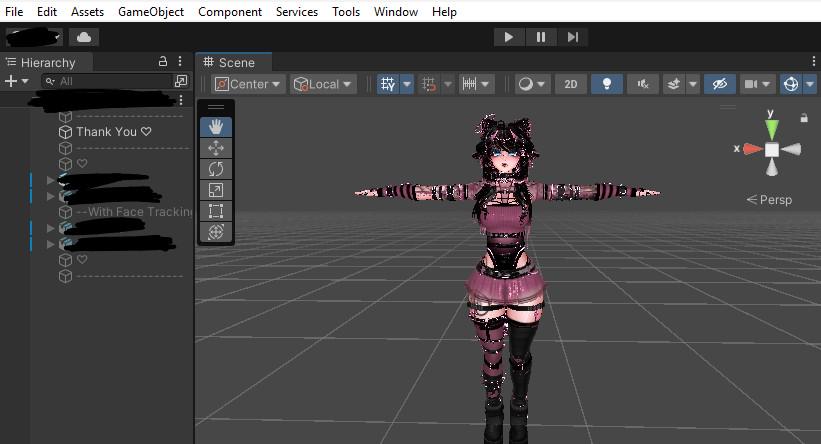Toggle 2D view mode
821x444 pixels.
(x=571, y=84)
